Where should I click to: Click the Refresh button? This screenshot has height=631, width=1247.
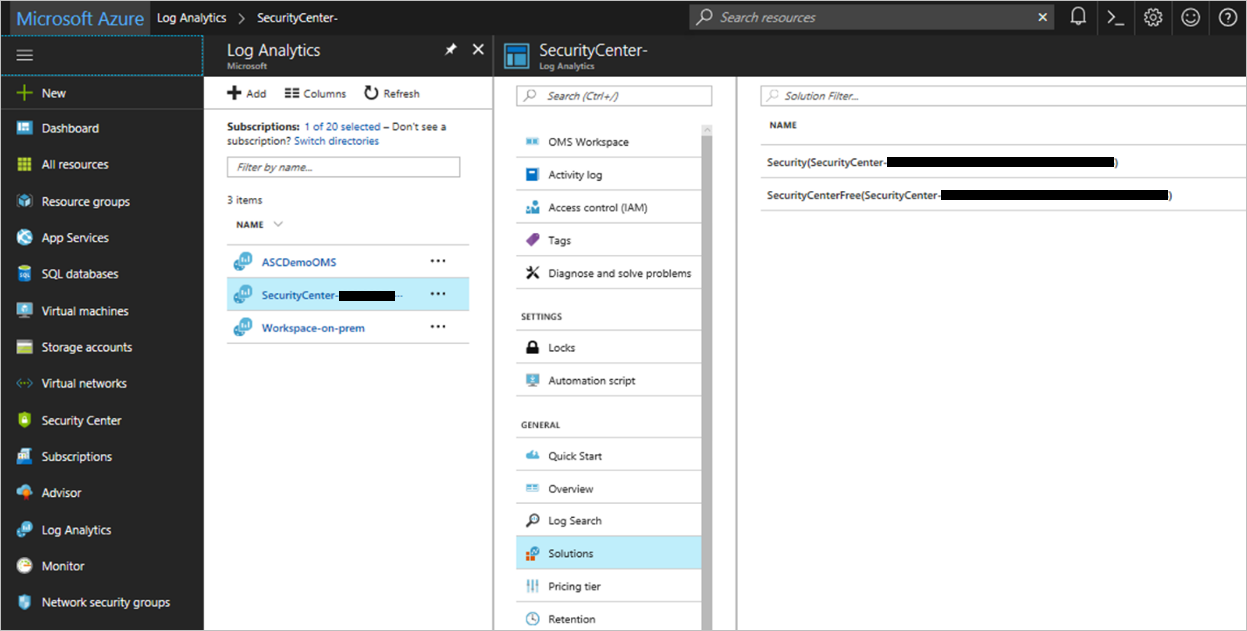pos(392,93)
